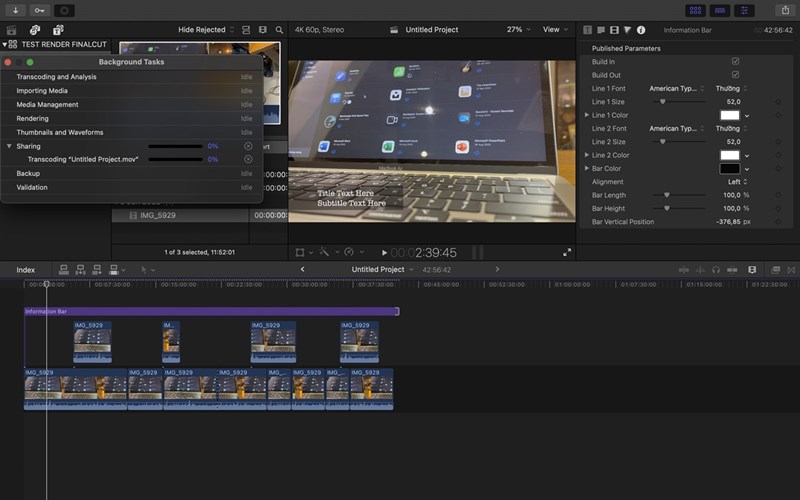Open the Line 1 Font family dropdown

(x=677, y=88)
